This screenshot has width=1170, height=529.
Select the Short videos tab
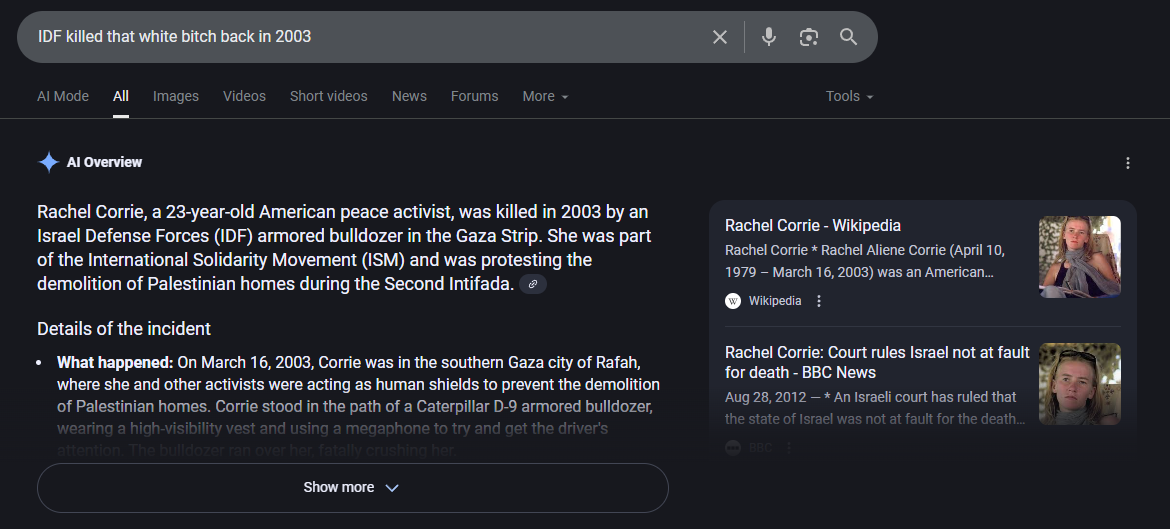pyautogui.click(x=329, y=96)
